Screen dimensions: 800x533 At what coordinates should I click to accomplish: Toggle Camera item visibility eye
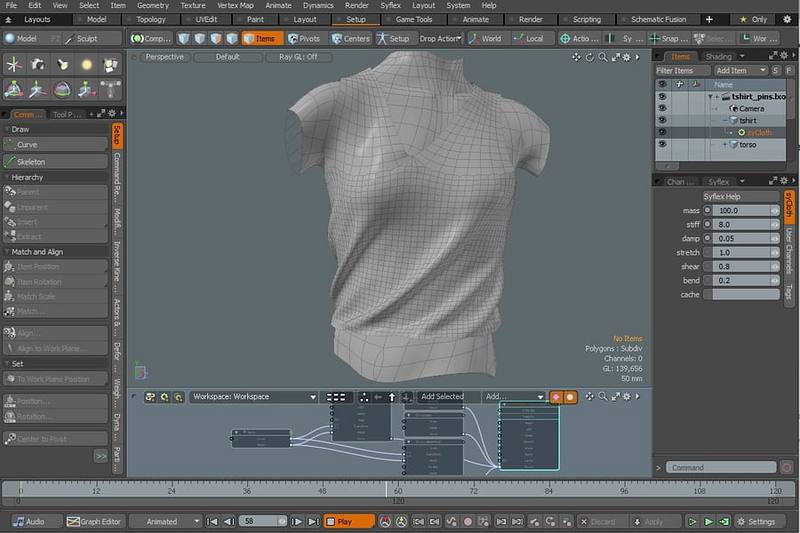pos(662,108)
